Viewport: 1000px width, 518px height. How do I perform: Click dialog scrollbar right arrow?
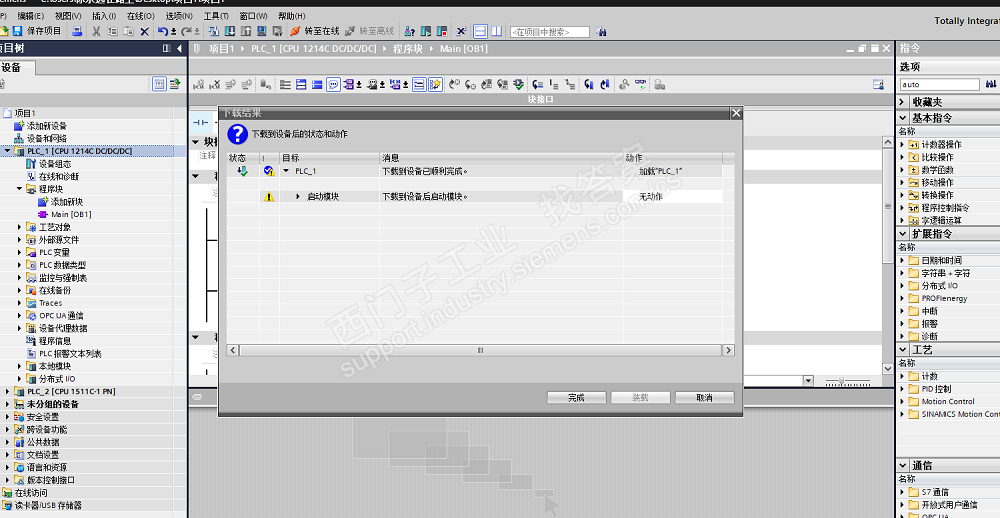pyautogui.click(x=728, y=350)
